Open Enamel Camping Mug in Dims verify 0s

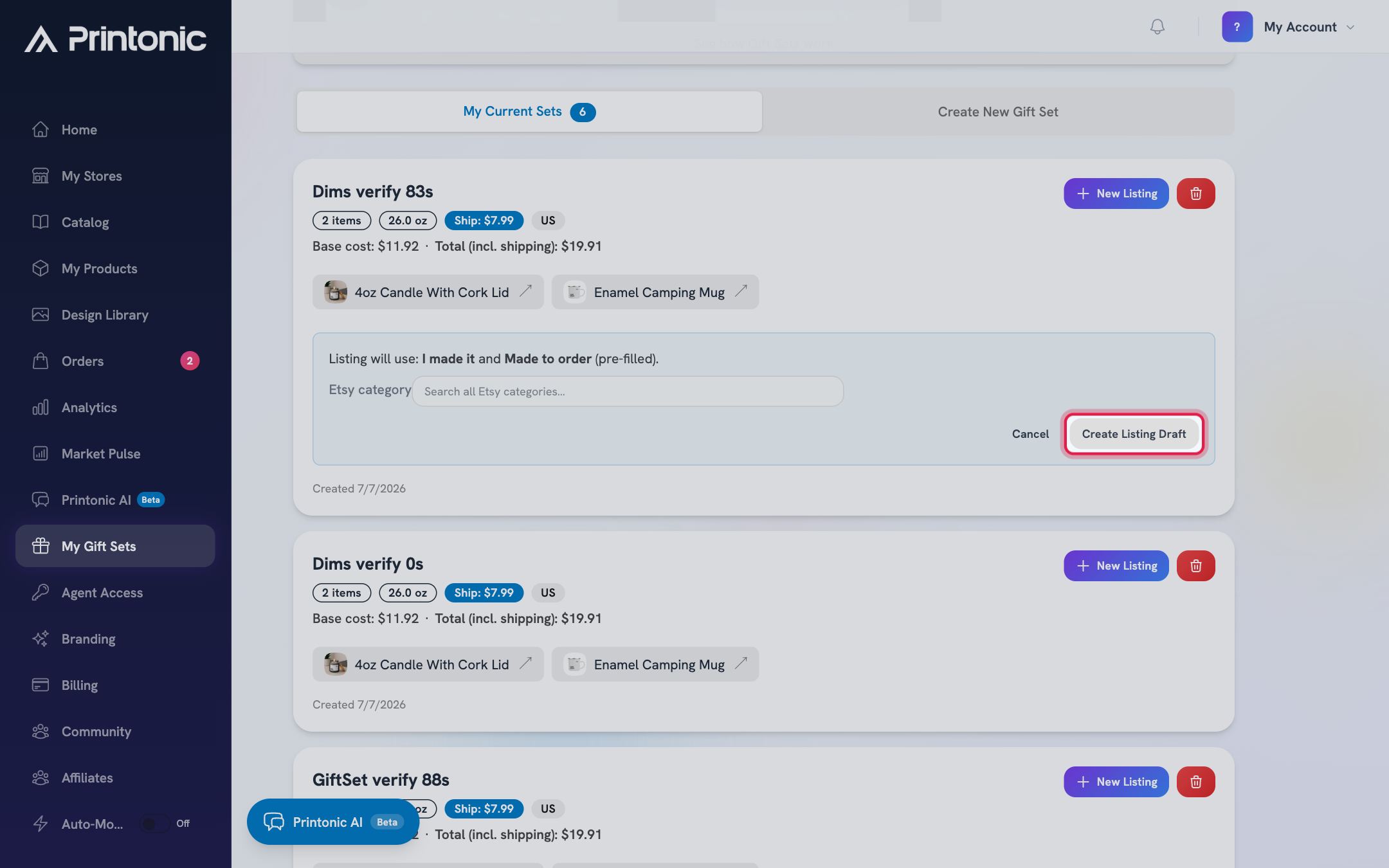coord(655,664)
